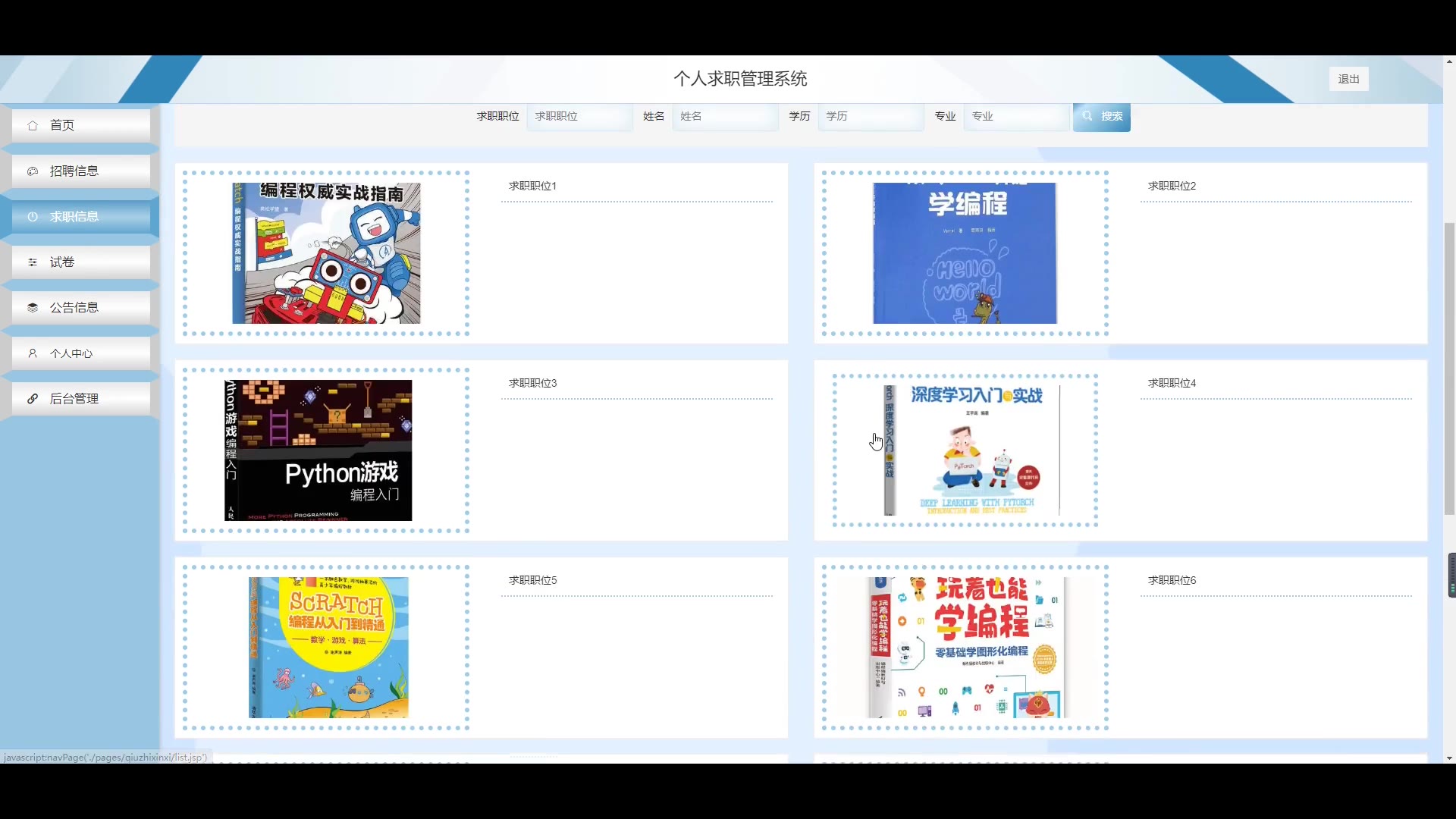Click the page vertical scrollbar thumb
Viewport: 1456px width, 819px height.
(1449, 369)
